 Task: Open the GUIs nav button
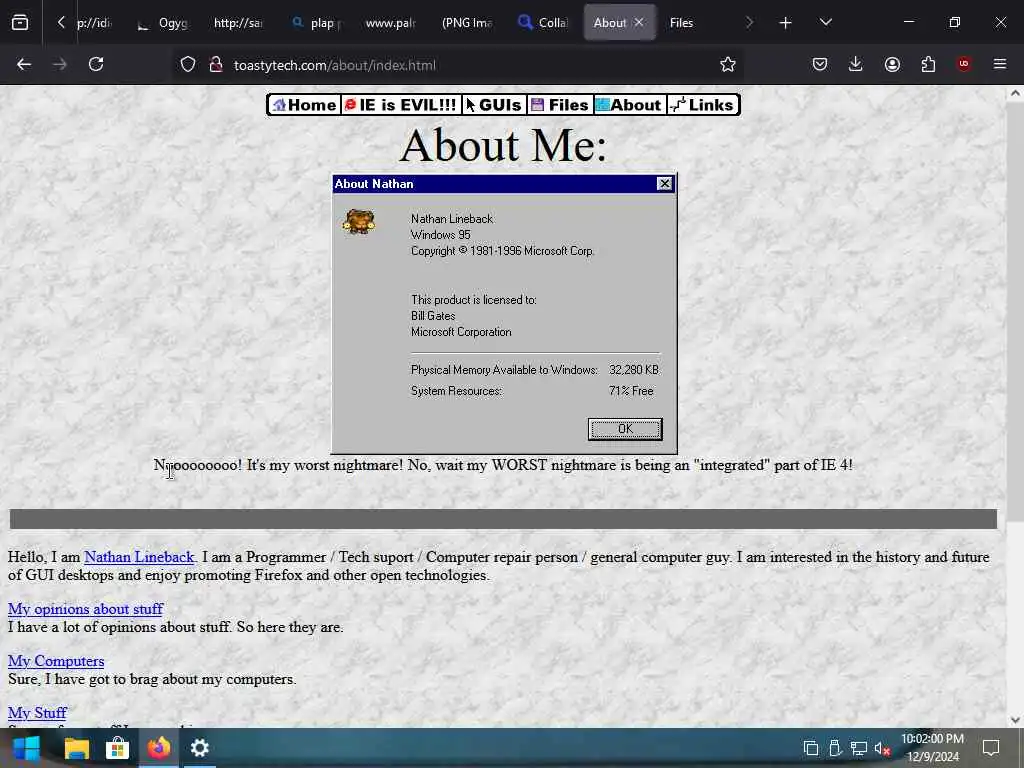coord(494,104)
